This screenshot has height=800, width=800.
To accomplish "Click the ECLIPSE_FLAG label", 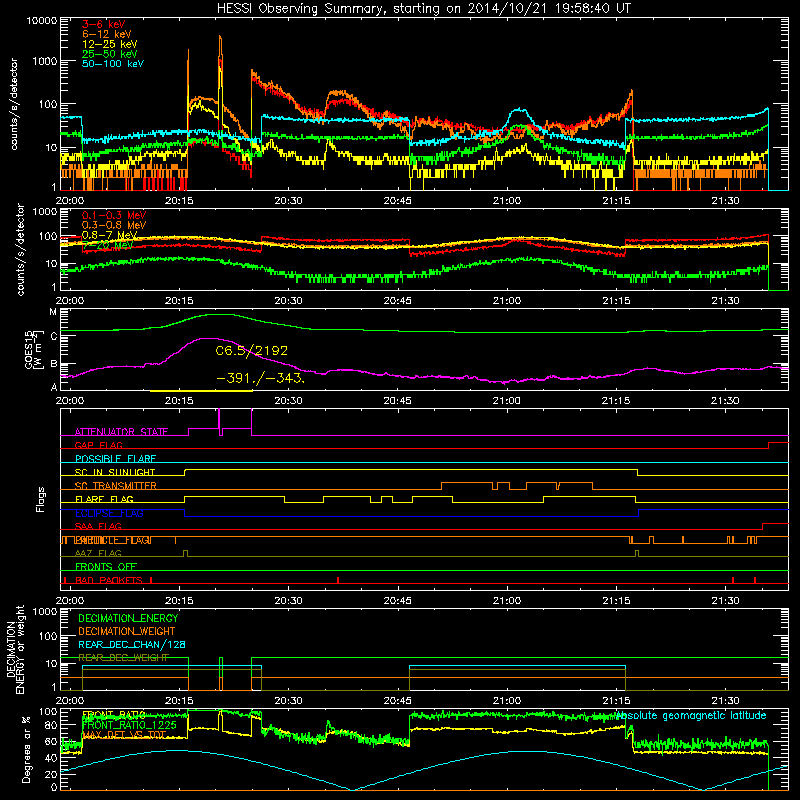I will [x=109, y=513].
